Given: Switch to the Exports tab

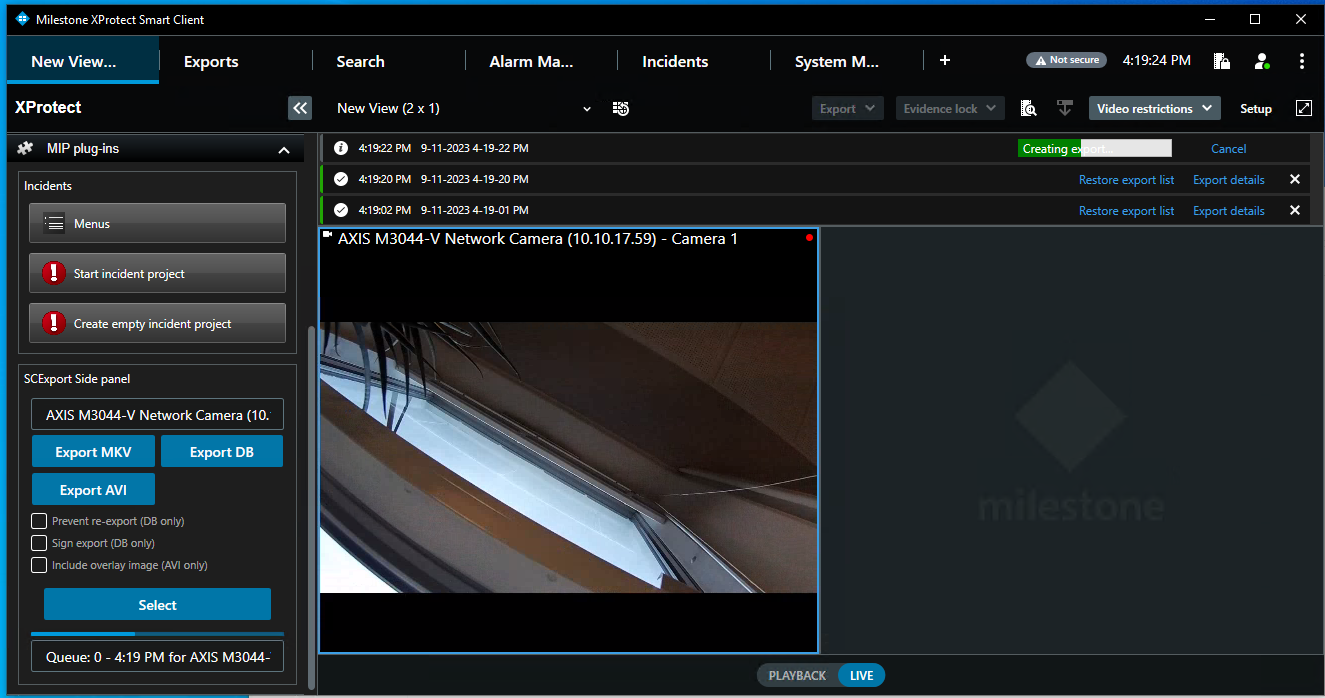Looking at the screenshot, I should coord(211,61).
